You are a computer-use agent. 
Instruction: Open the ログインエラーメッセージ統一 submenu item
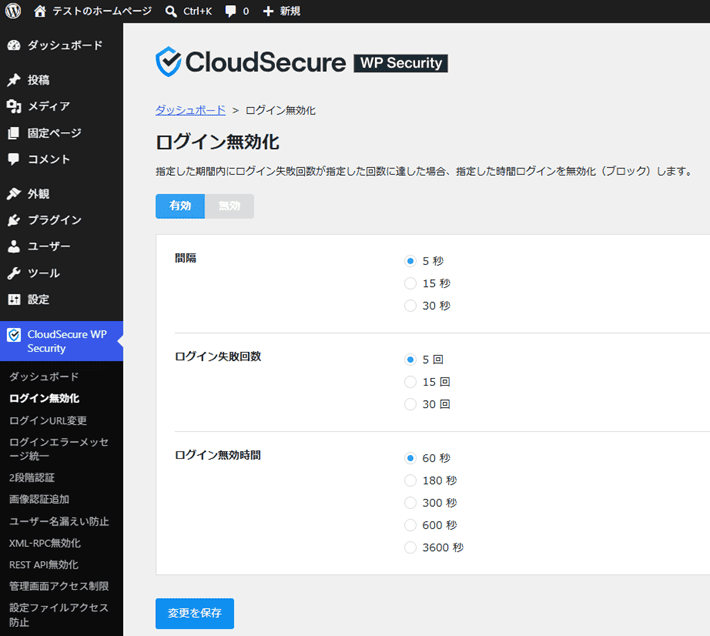click(x=59, y=449)
